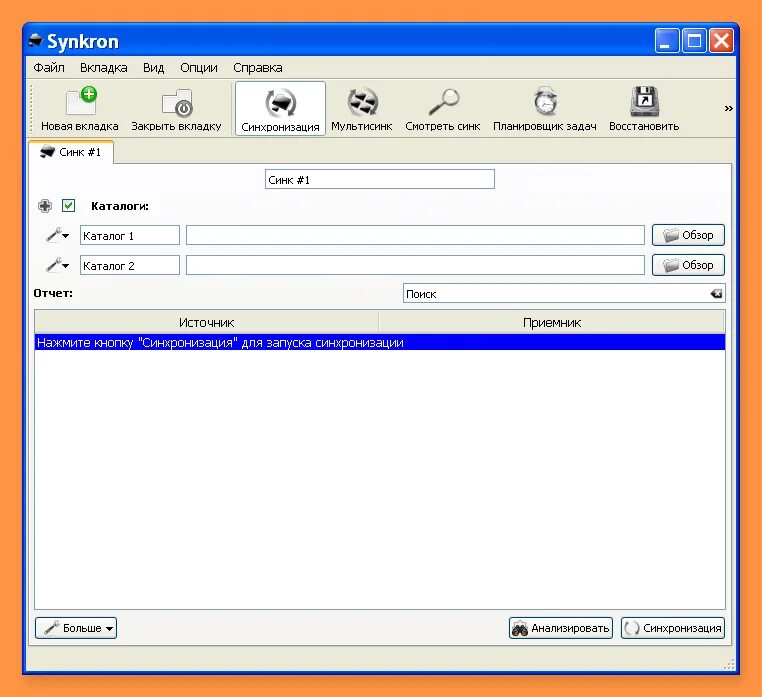Close the Synkron window
Image resolution: width=762 pixels, height=697 pixels.
[721, 40]
